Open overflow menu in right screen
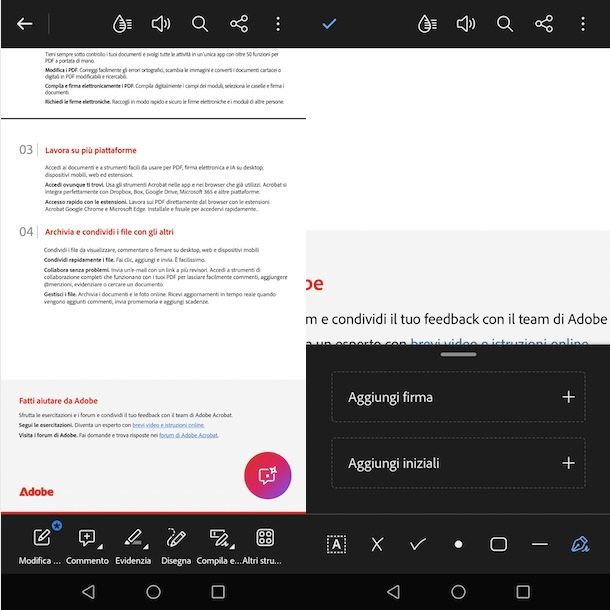 pos(583,24)
